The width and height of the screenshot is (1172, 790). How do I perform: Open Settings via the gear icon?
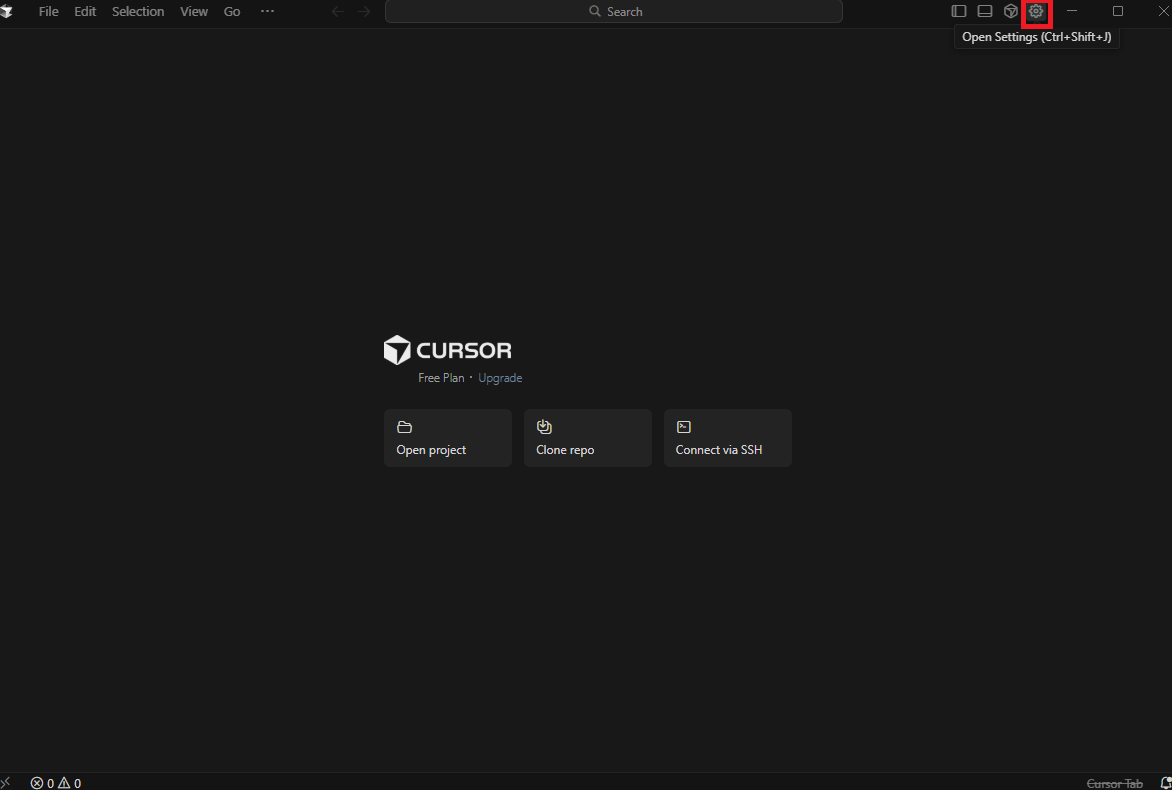[1036, 11]
